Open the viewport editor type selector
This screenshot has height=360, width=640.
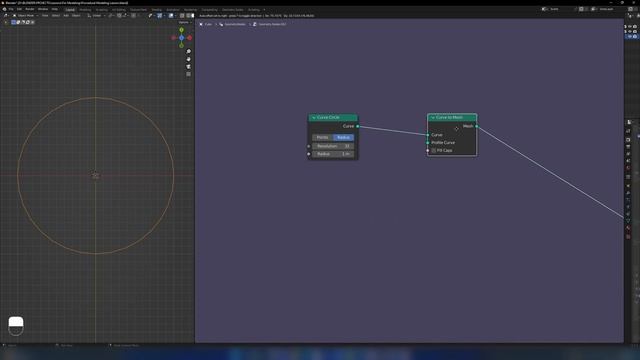6,16
